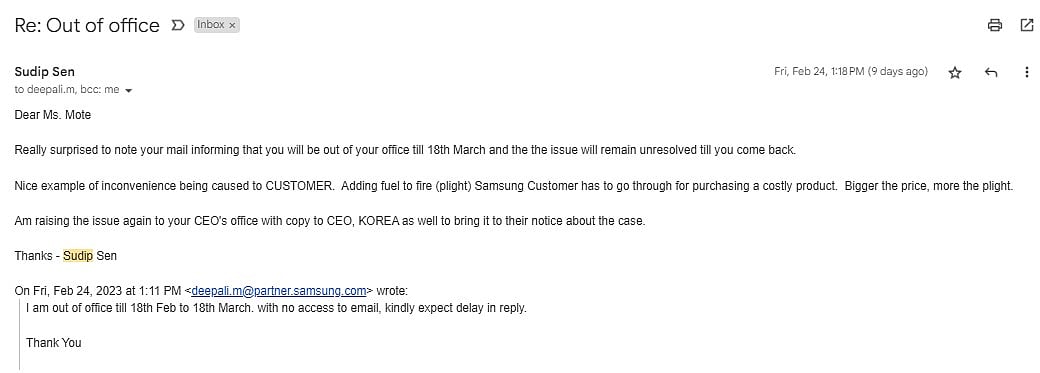Star the message from Sudip Sen

(x=955, y=72)
